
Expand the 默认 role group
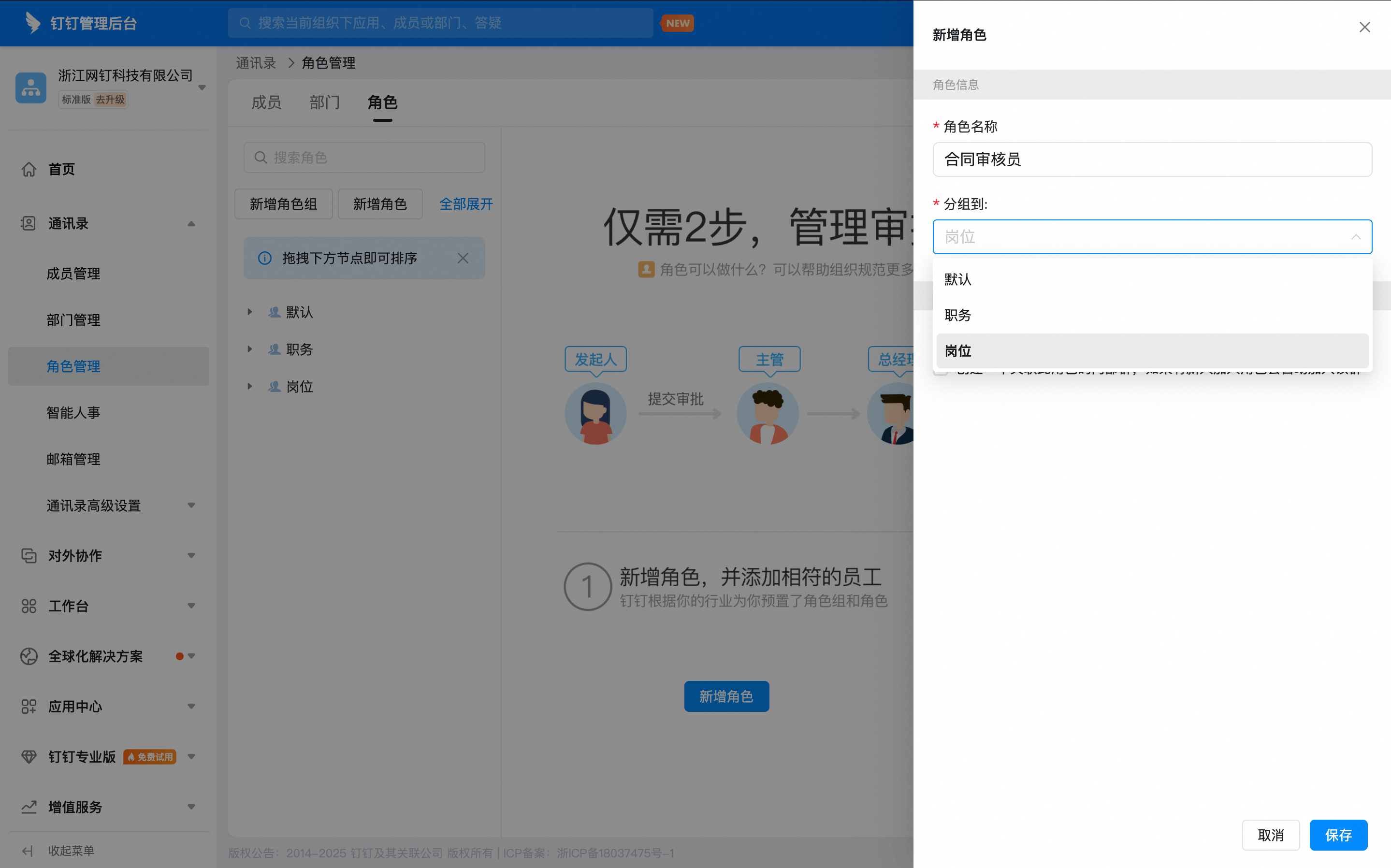(250, 312)
